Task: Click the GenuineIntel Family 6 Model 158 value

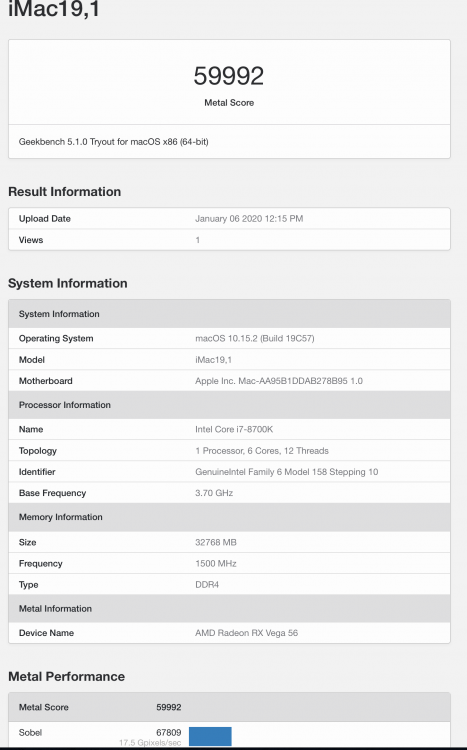Action: (x=287, y=472)
